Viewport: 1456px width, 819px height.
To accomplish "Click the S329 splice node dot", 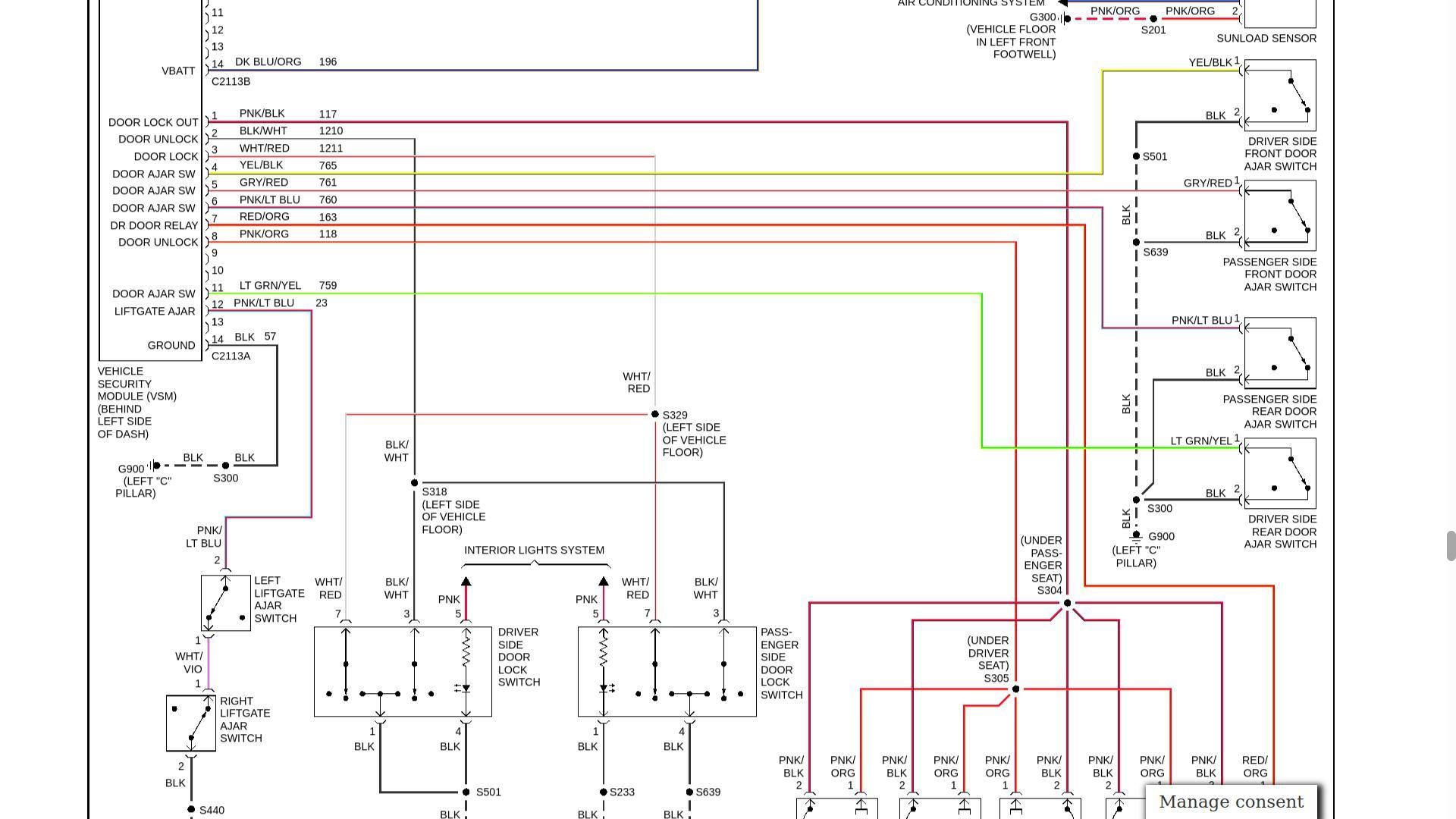I will 655,414.
